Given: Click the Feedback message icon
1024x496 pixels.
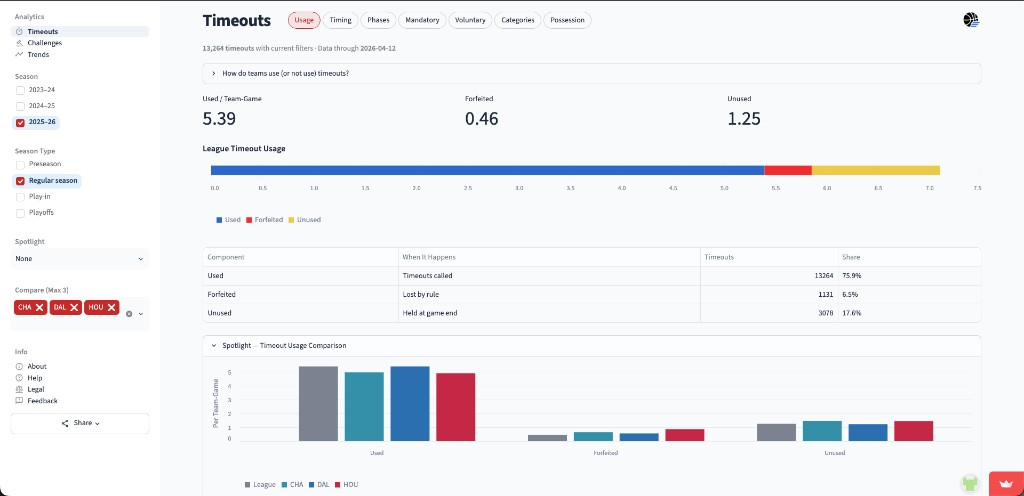Looking at the screenshot, I should coord(20,401).
